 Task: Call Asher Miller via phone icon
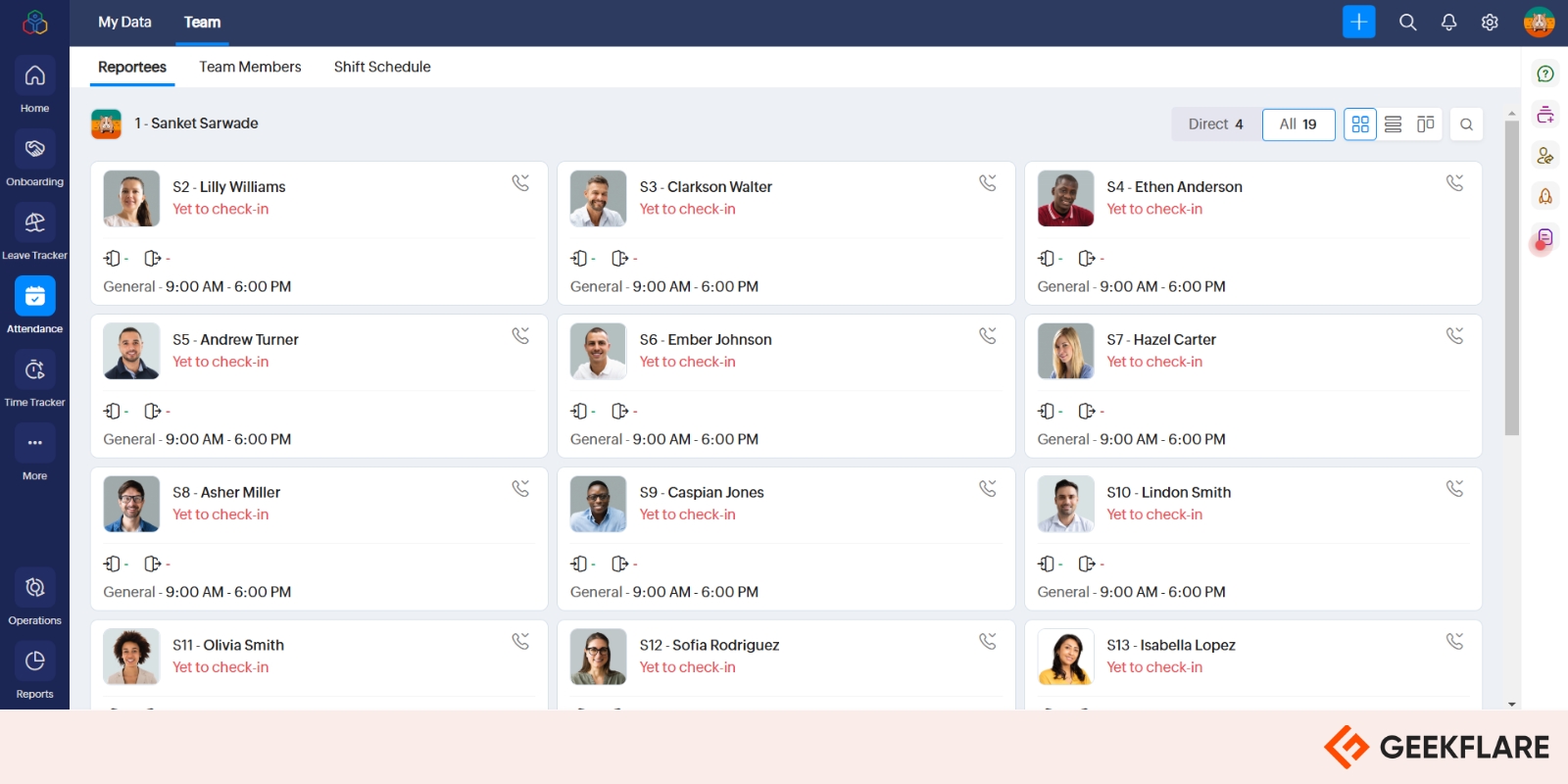tap(520, 489)
